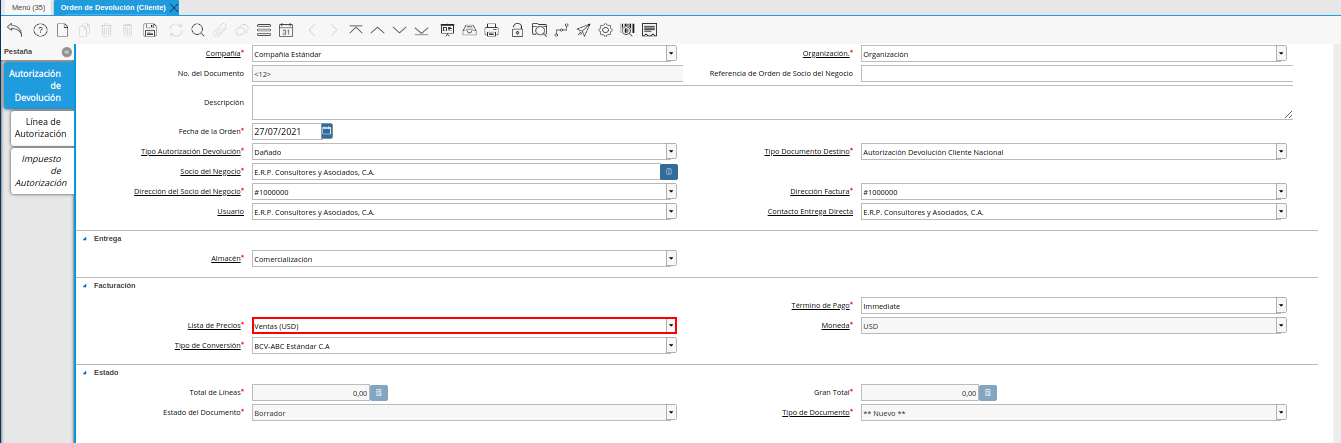
Task: Collapse the Entrega section
Action: click(84, 239)
